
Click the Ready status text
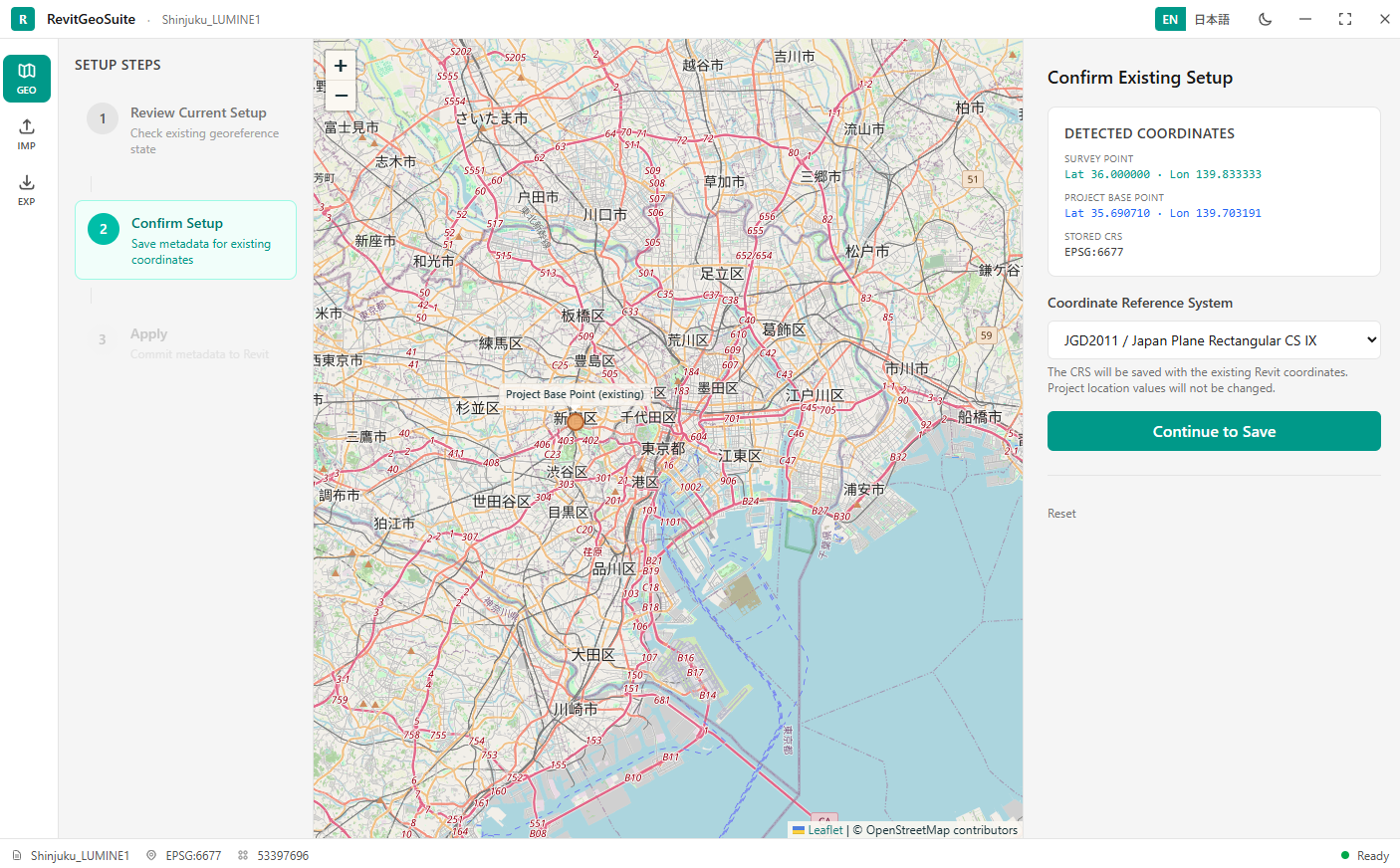[x=1372, y=856]
